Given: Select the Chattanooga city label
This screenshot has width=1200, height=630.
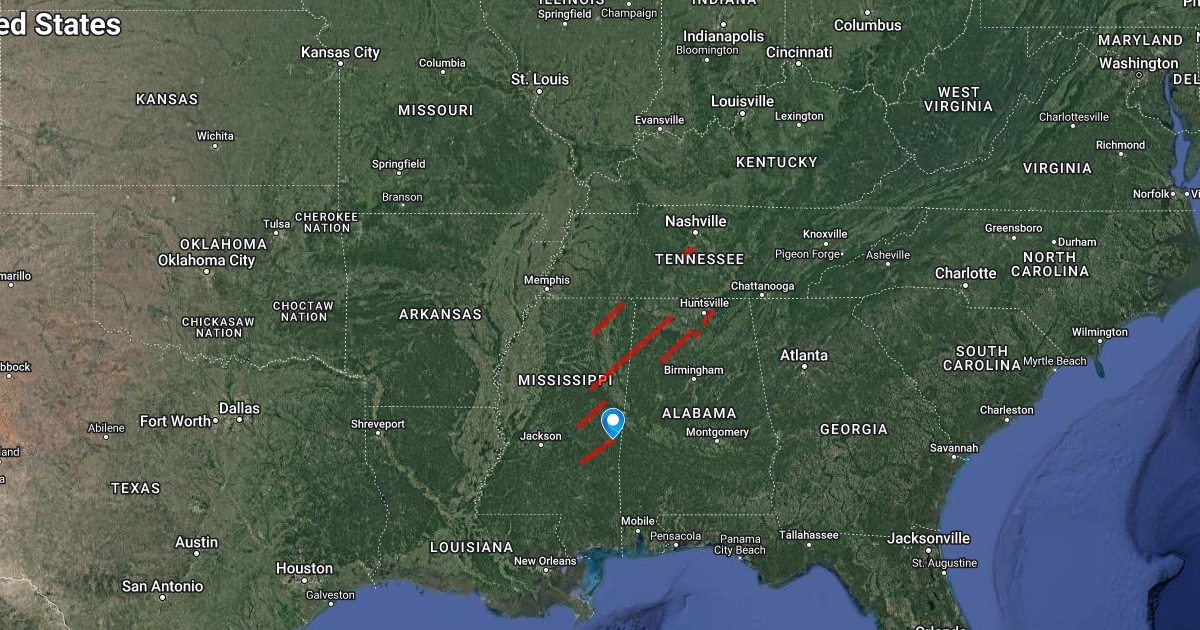Looking at the screenshot, I should 763,286.
